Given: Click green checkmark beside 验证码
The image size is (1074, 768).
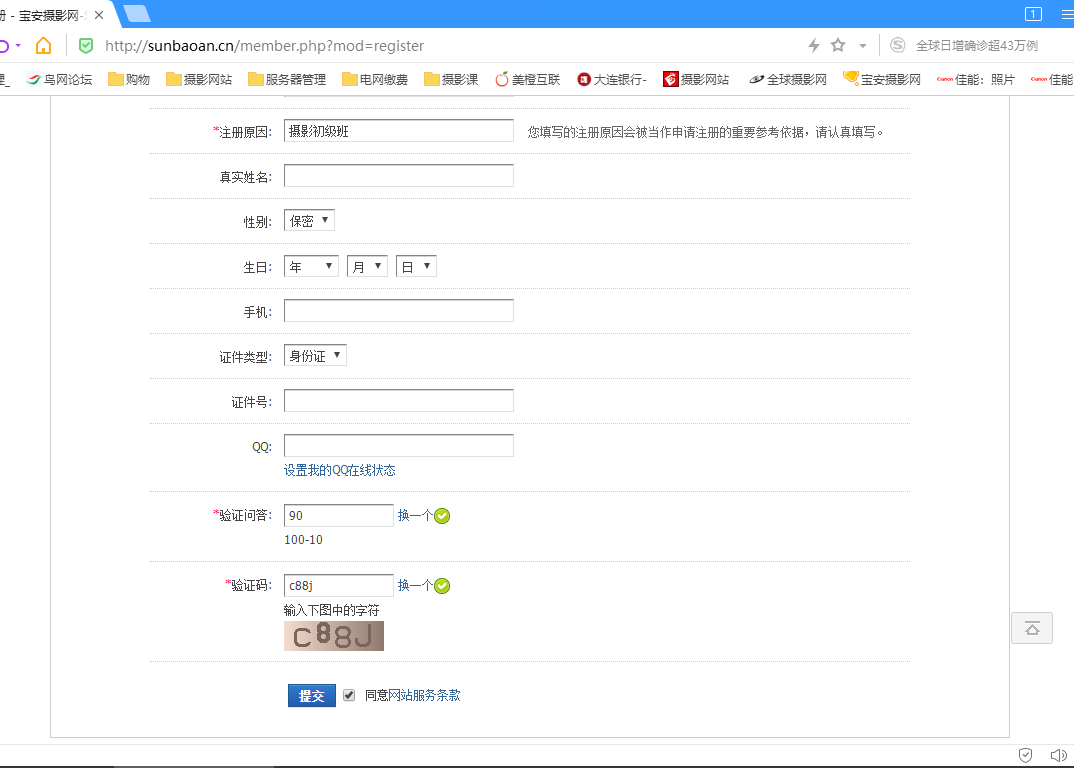Looking at the screenshot, I should point(442,586).
